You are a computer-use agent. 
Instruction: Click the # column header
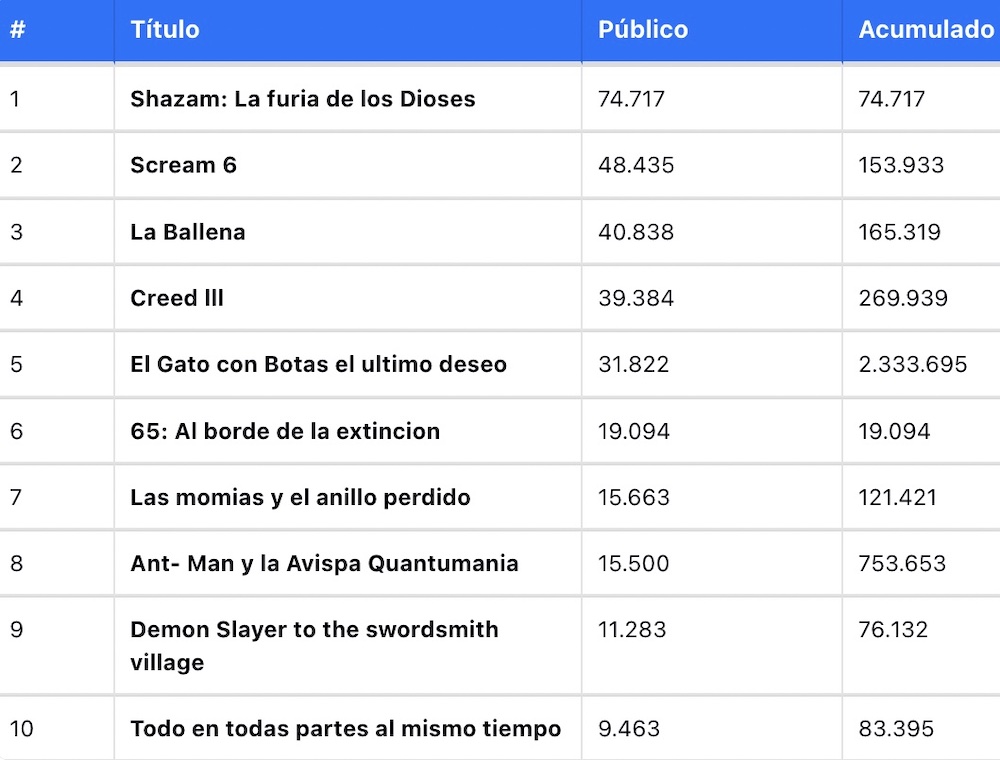point(17,30)
